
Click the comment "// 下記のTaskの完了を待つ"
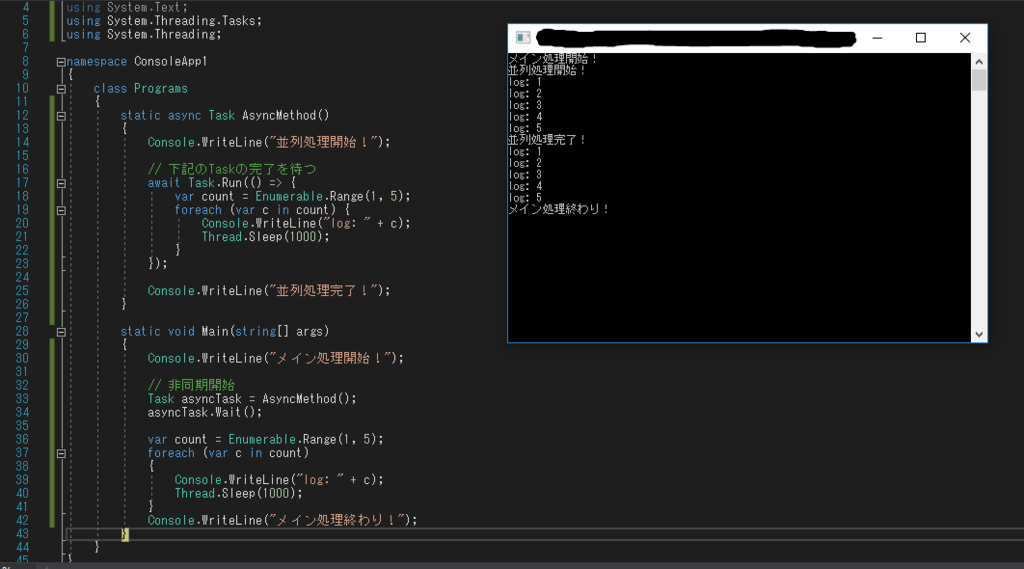click(x=232, y=169)
